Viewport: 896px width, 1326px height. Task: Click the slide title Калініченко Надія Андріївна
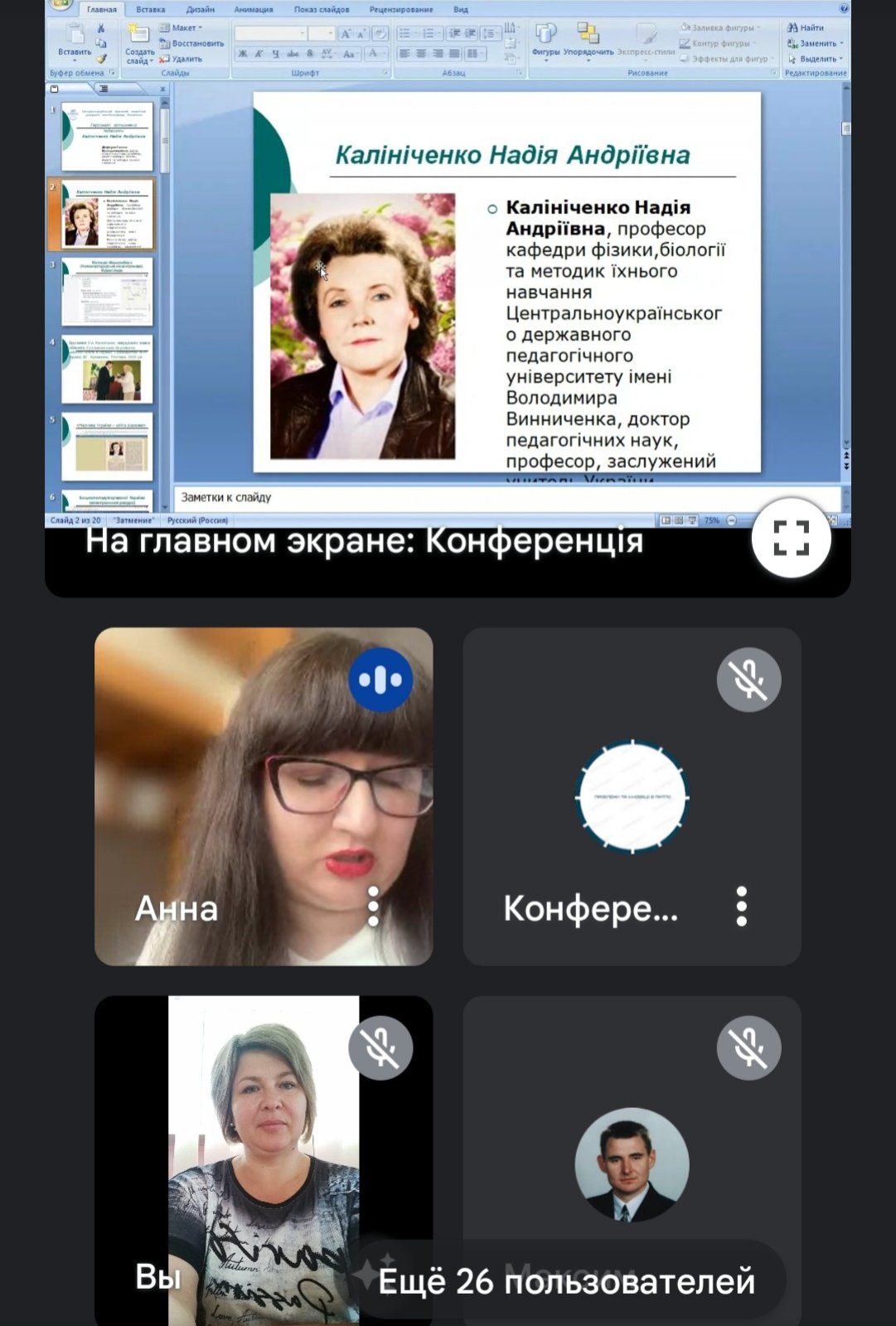(x=512, y=155)
